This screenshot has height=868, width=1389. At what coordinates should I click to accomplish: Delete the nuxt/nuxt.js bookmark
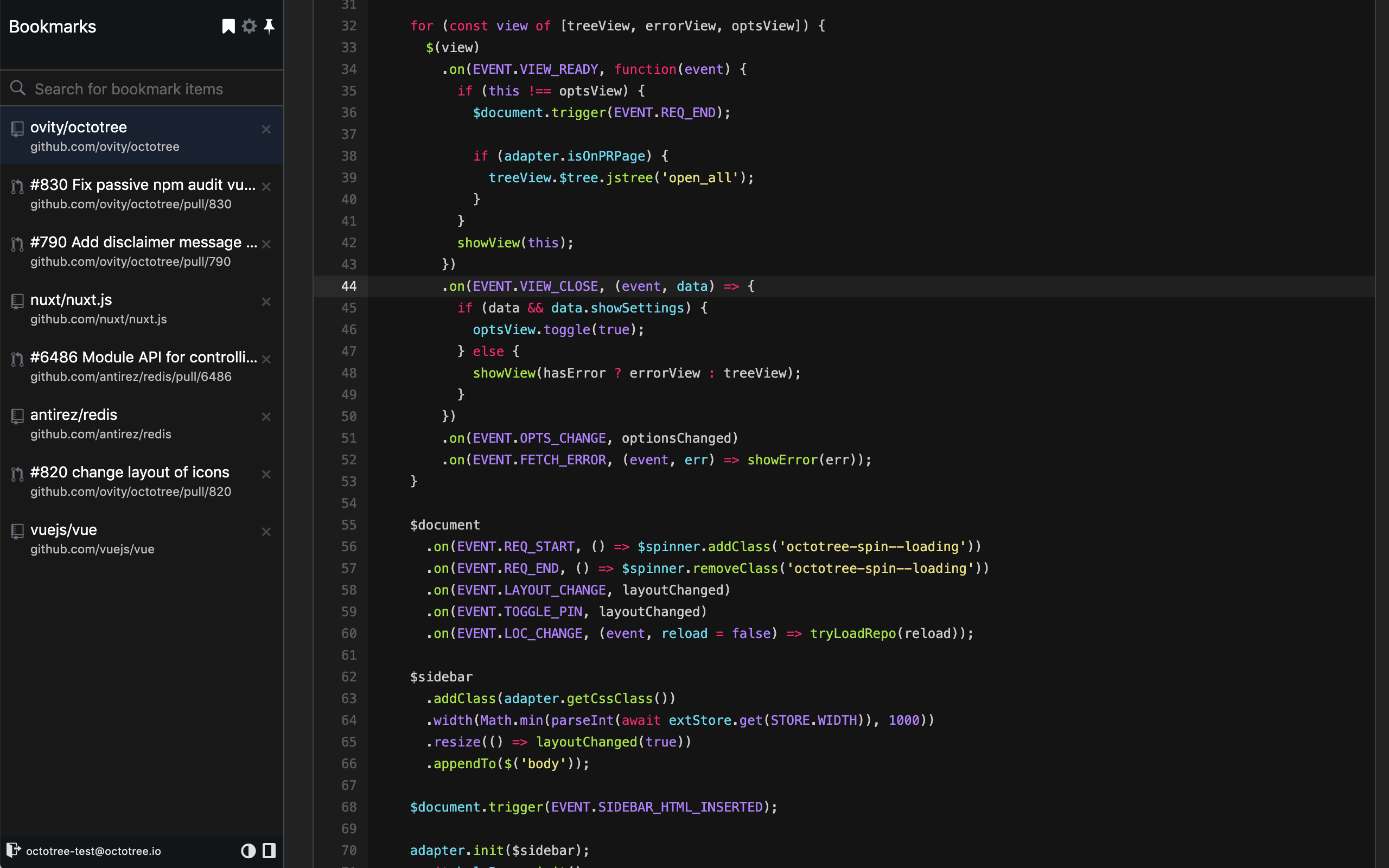[x=266, y=302]
